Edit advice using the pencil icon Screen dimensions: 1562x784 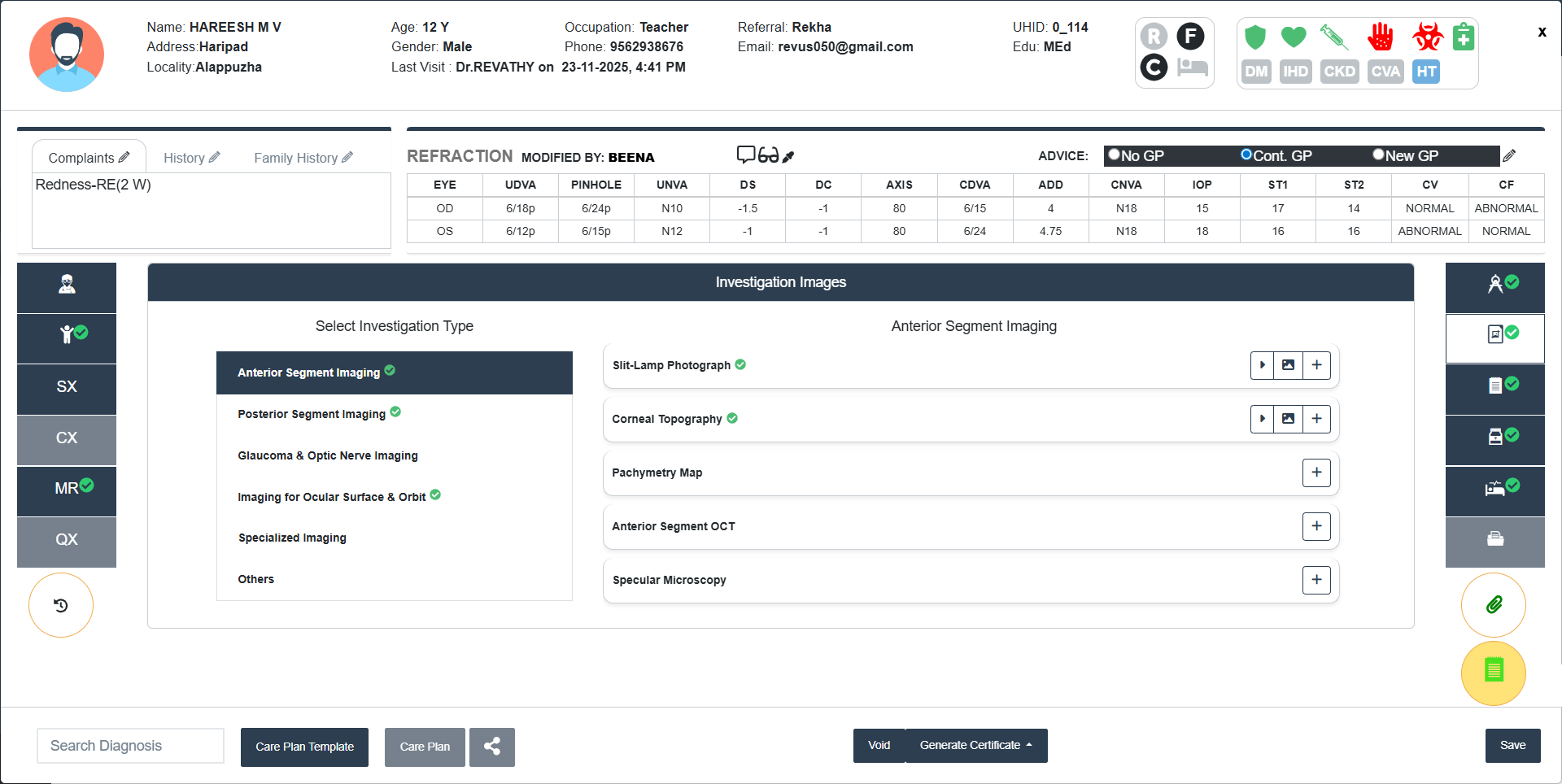pos(1509,155)
